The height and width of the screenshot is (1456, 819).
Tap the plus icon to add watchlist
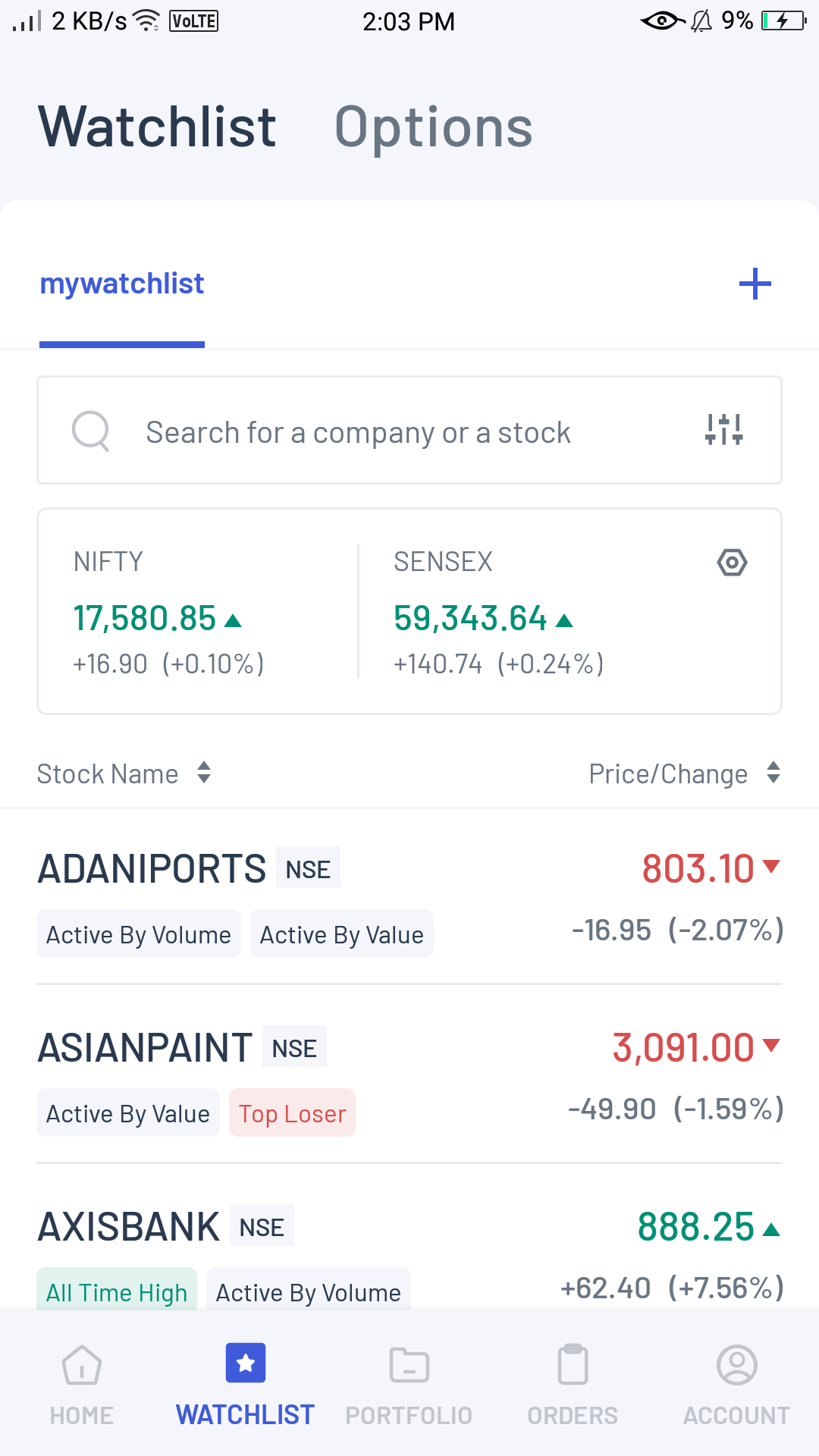[x=755, y=284]
